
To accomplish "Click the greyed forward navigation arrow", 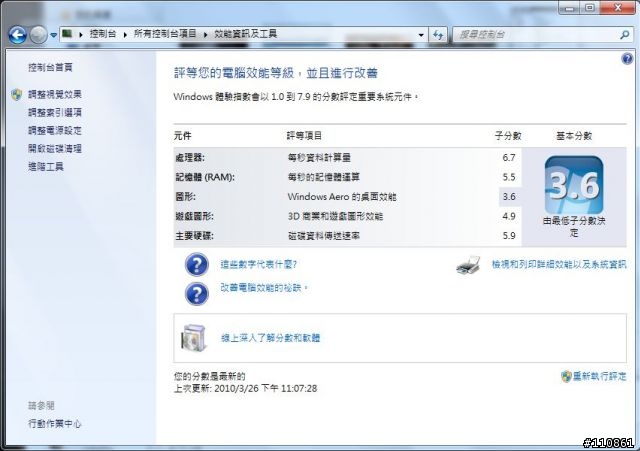I will pos(38,35).
